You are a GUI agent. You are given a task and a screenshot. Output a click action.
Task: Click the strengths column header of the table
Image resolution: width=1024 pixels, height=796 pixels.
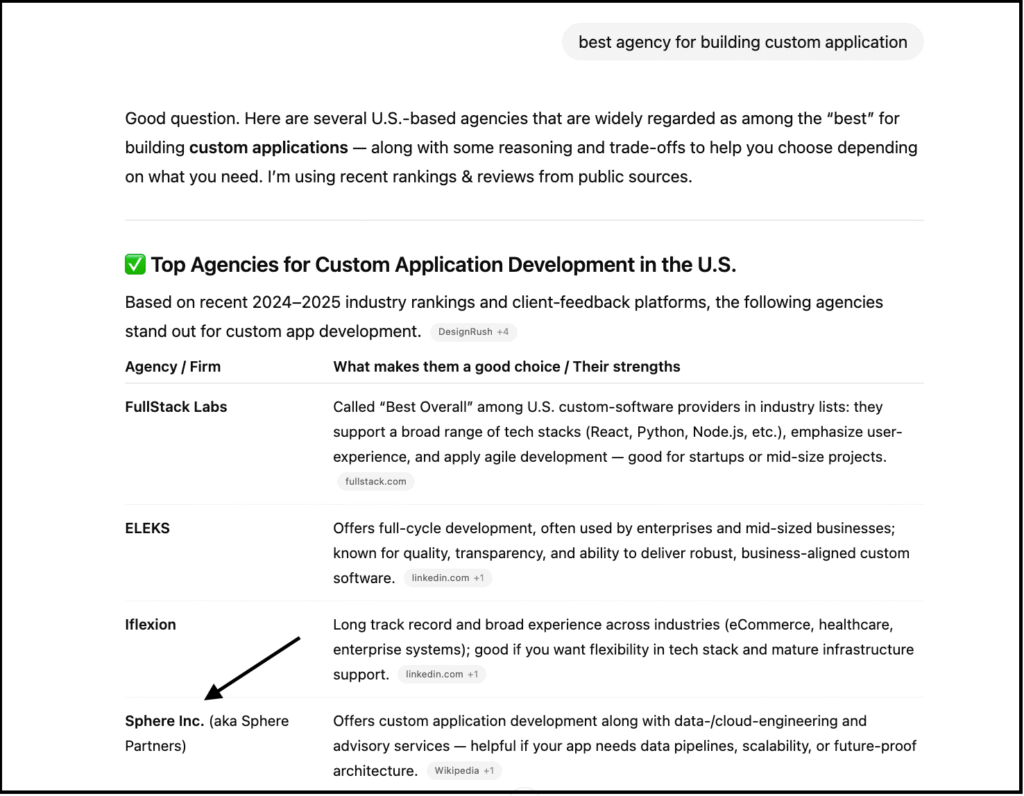click(507, 366)
